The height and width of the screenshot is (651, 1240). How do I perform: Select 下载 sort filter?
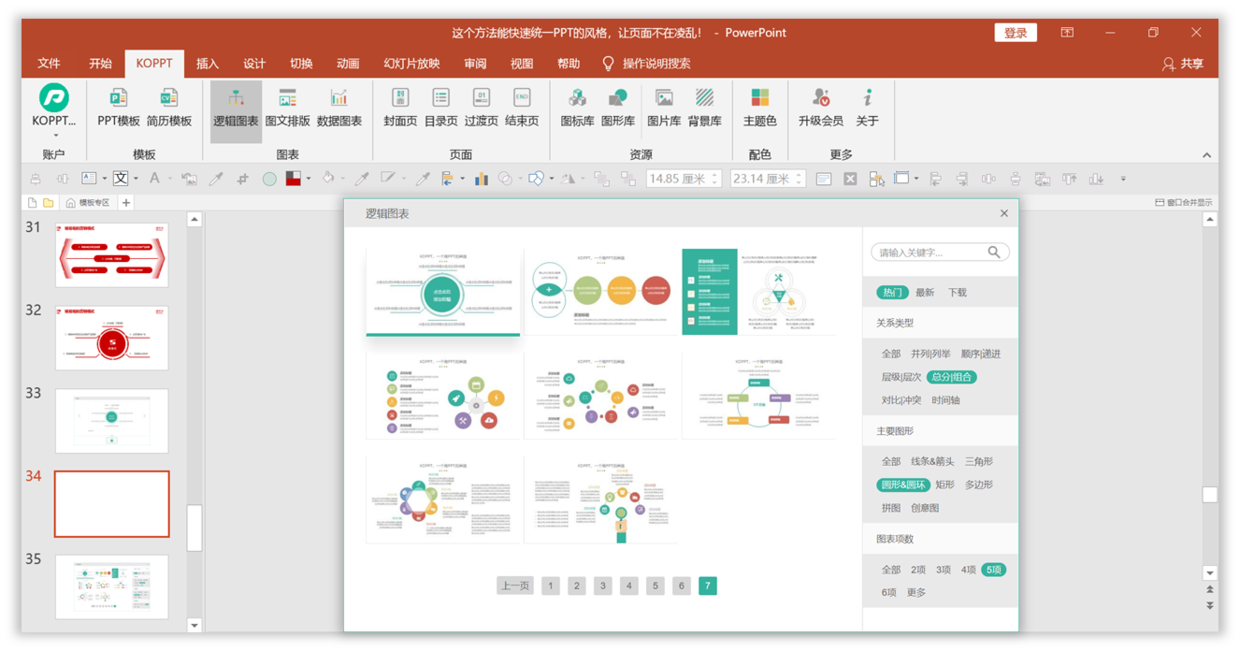point(957,292)
